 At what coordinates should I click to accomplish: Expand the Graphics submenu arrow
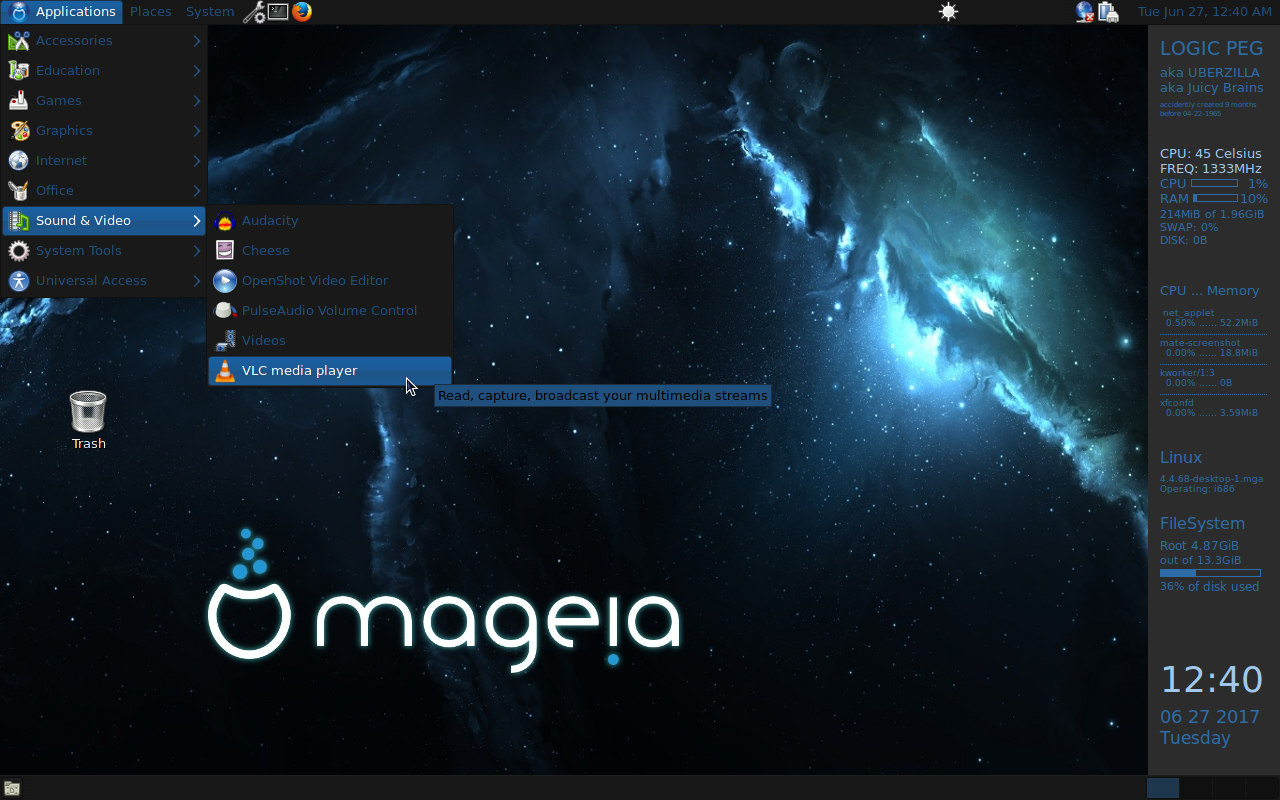pos(197,131)
